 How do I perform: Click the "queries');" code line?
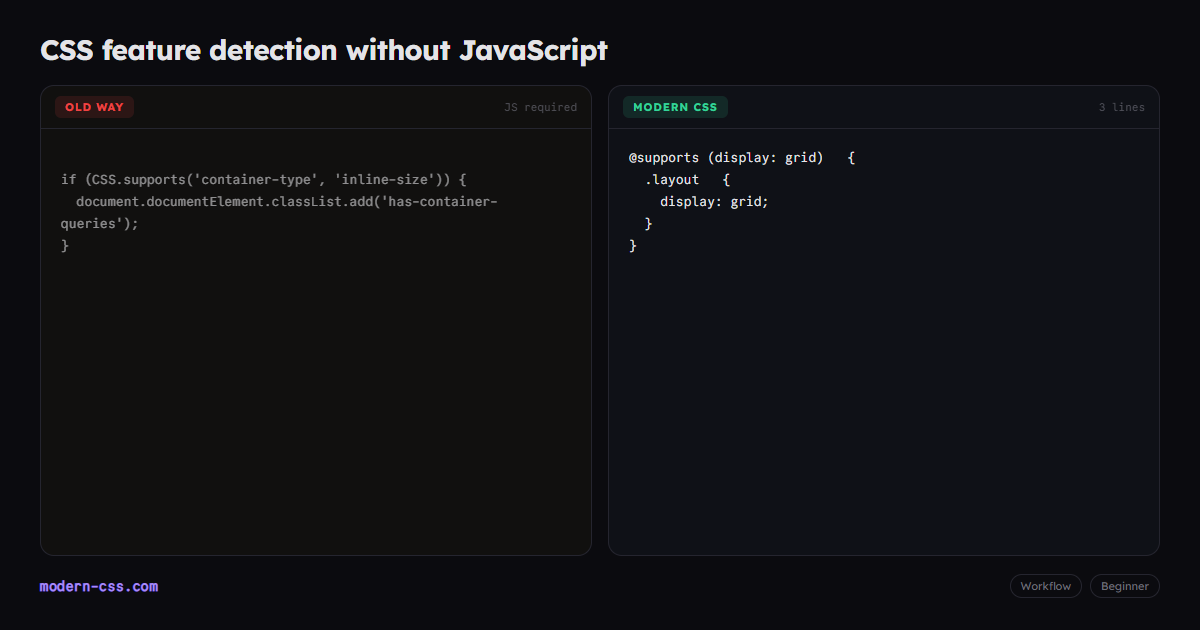tap(100, 223)
